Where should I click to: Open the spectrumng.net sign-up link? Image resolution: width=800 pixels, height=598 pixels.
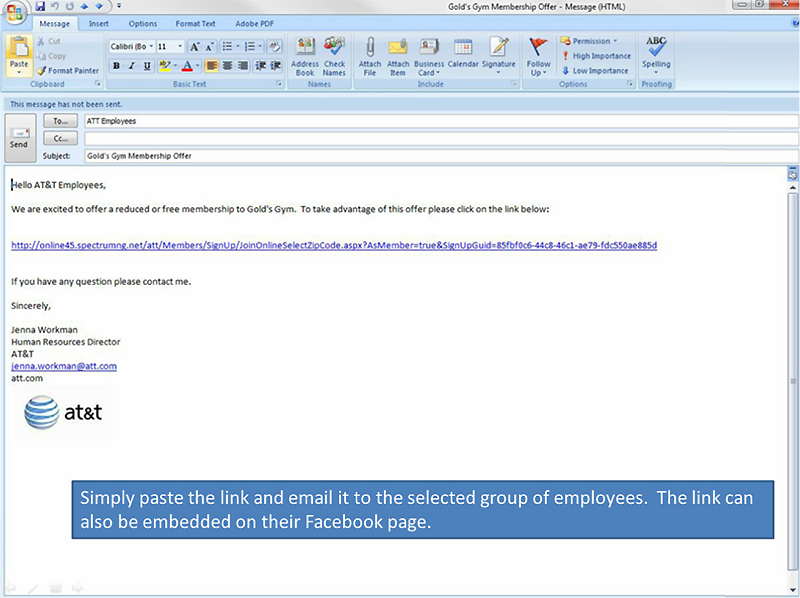(334, 245)
